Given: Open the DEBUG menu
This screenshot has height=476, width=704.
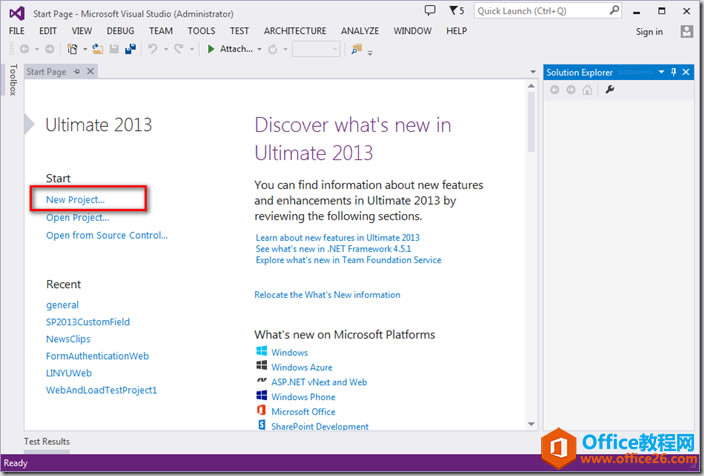Looking at the screenshot, I should click(120, 31).
